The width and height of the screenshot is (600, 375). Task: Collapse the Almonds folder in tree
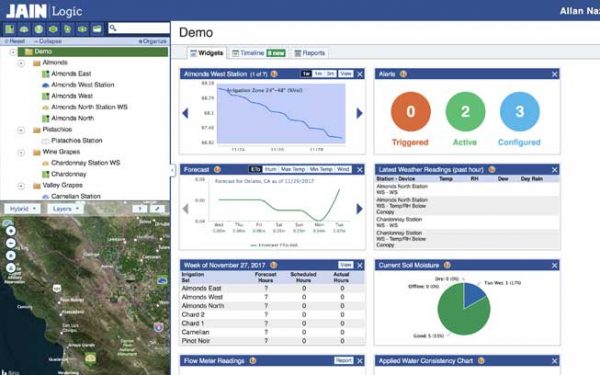pos(21,63)
